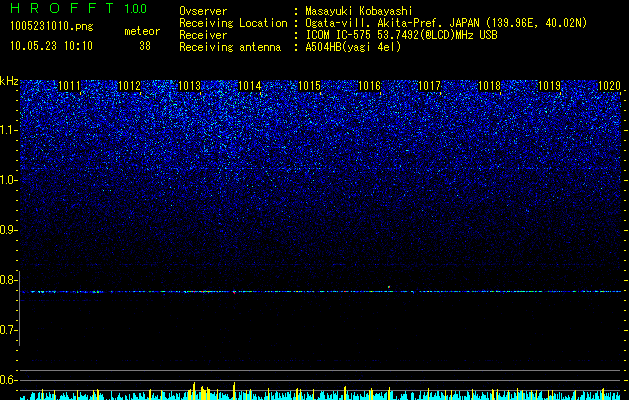This screenshot has width=629, height=400.
Task: Click time marker 1012
Action: [x=130, y=86]
